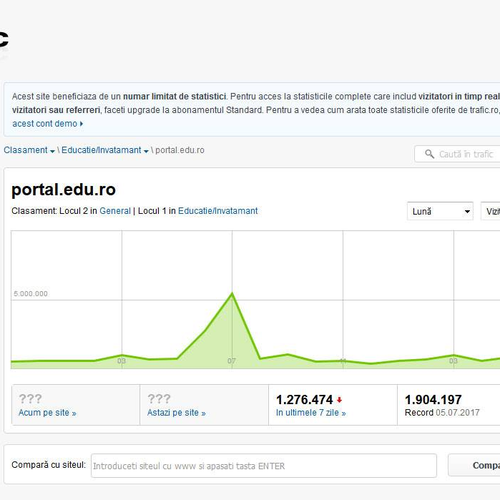Viewport: 500px width, 500px height.
Task: Click the 5.000.000 axis label
Action: (x=31, y=294)
